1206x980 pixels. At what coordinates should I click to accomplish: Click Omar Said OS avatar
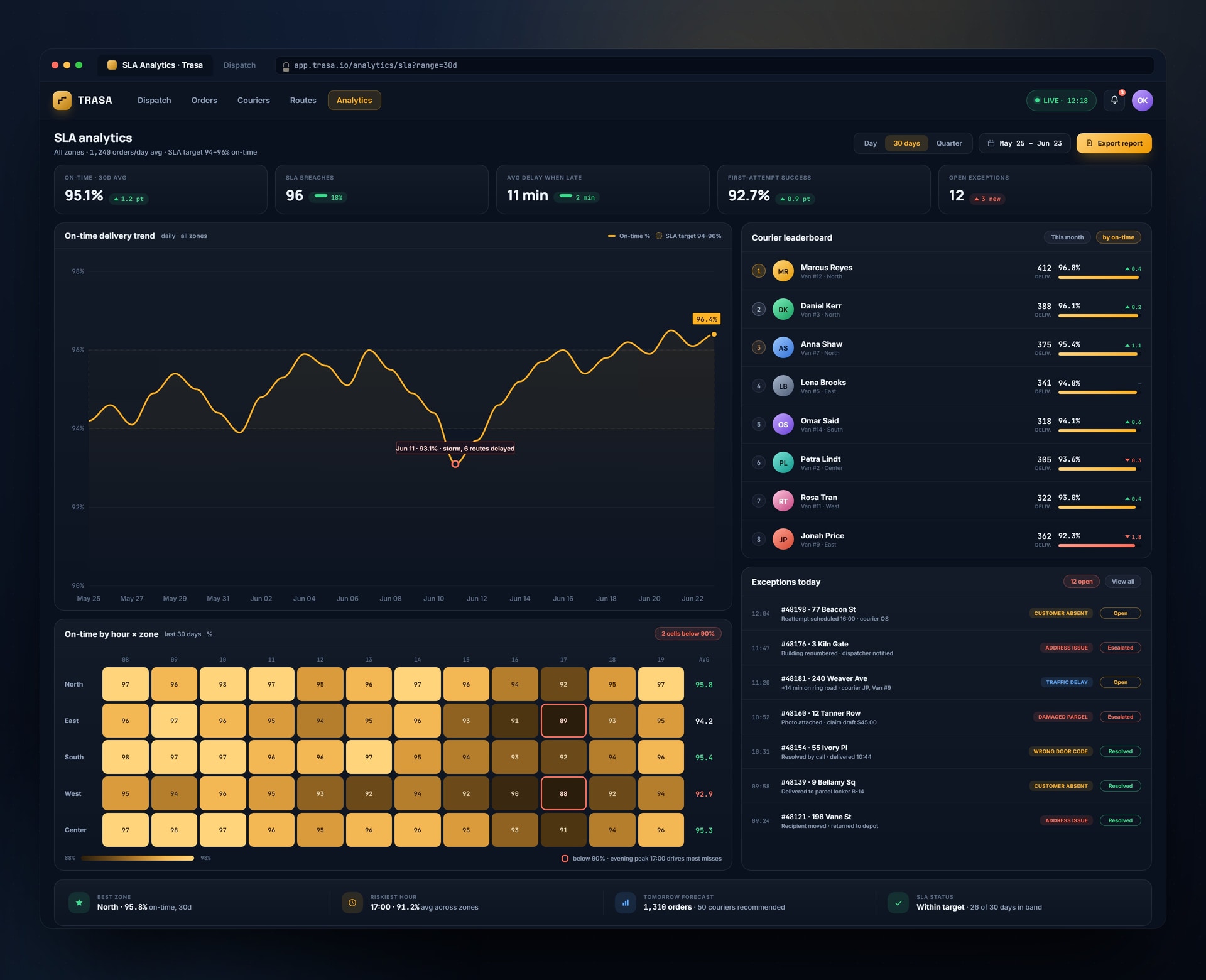pyautogui.click(x=783, y=425)
